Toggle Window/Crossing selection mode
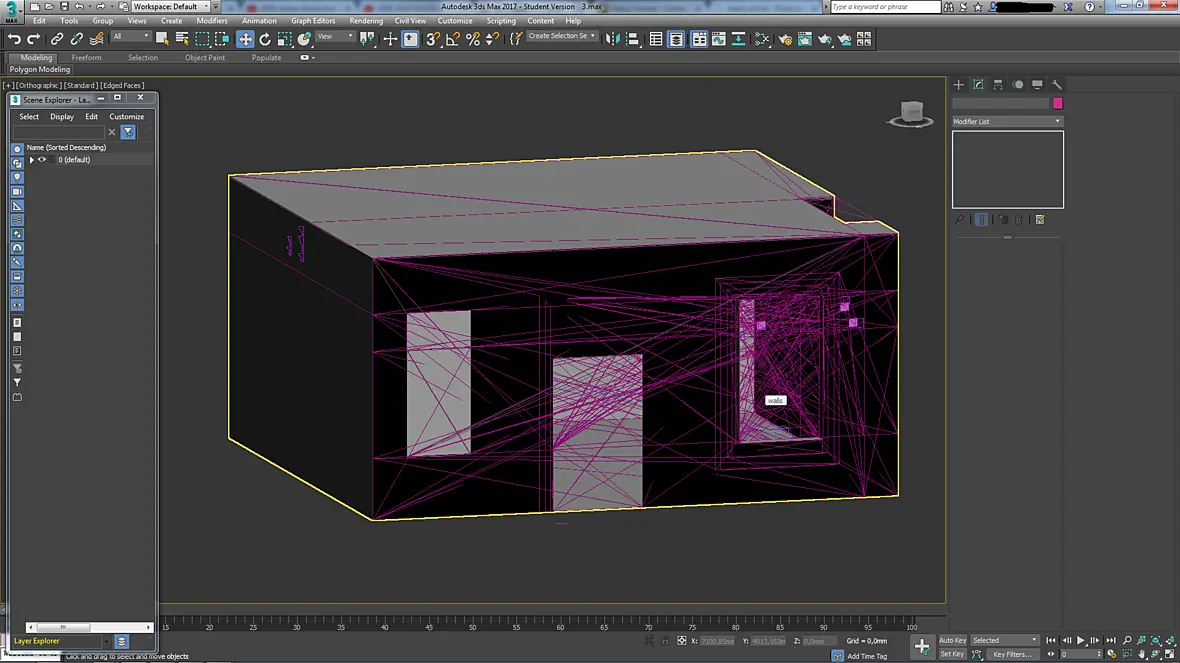Screen dimensions: 1180x663 coord(221,38)
